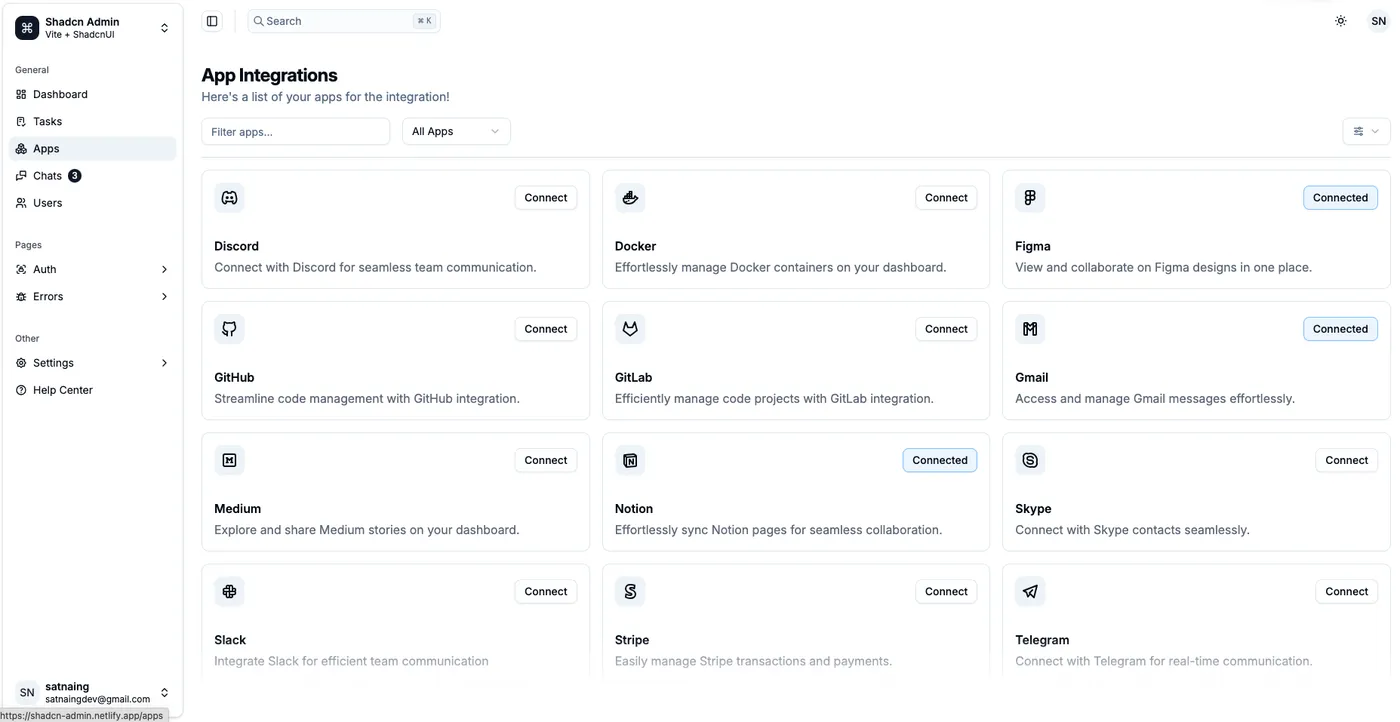Image resolution: width=1400 pixels, height=722 pixels.
Task: Open Help Center in sidebar
Action: tap(92, 391)
